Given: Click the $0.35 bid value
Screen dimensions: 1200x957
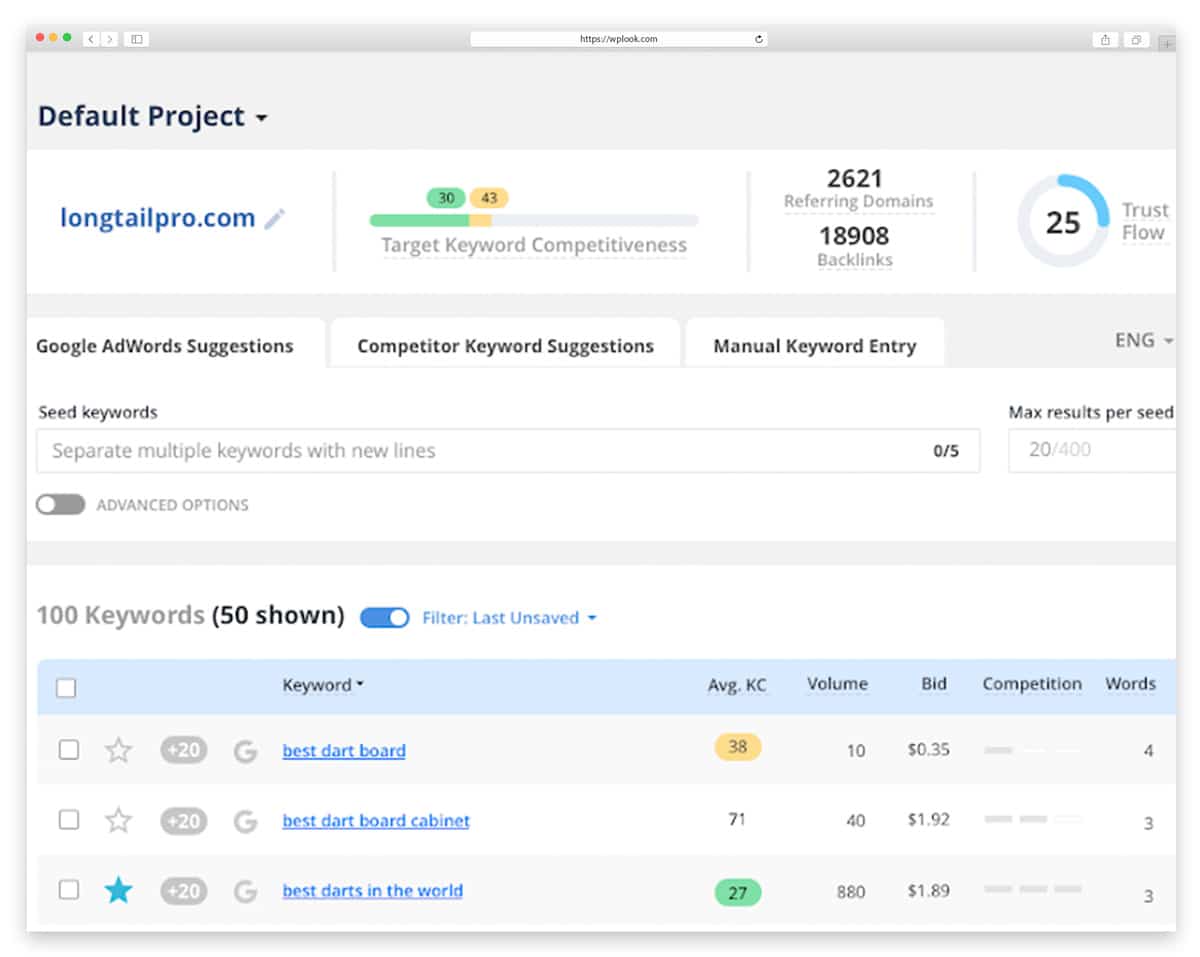Looking at the screenshot, I should pos(929,749).
